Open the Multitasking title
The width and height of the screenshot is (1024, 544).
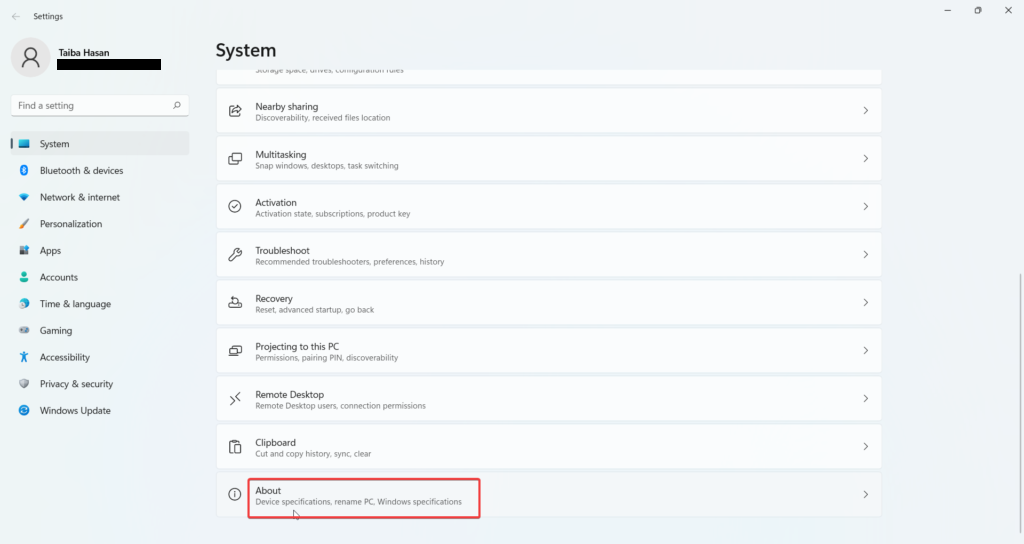tap(280, 154)
